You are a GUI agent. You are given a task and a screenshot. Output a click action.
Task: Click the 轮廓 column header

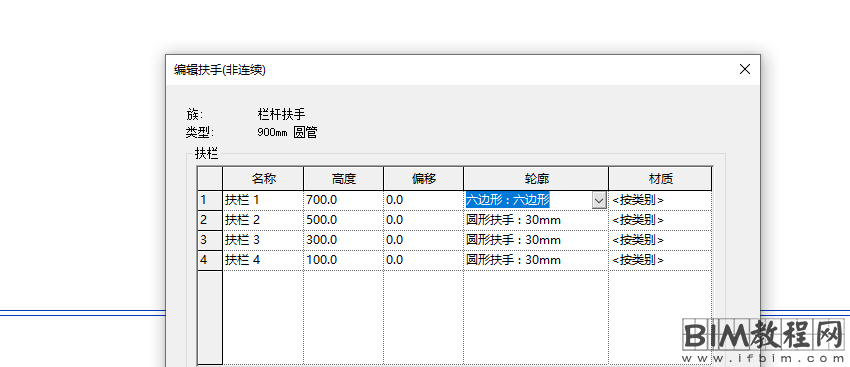pyautogui.click(x=536, y=178)
